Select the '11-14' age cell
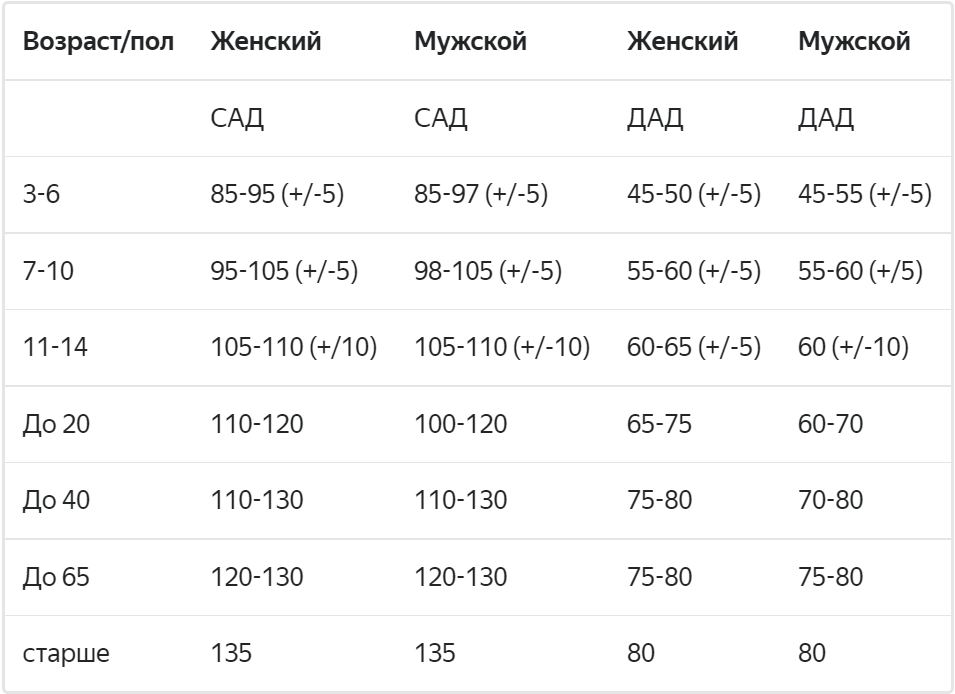 pyautogui.click(x=55, y=347)
